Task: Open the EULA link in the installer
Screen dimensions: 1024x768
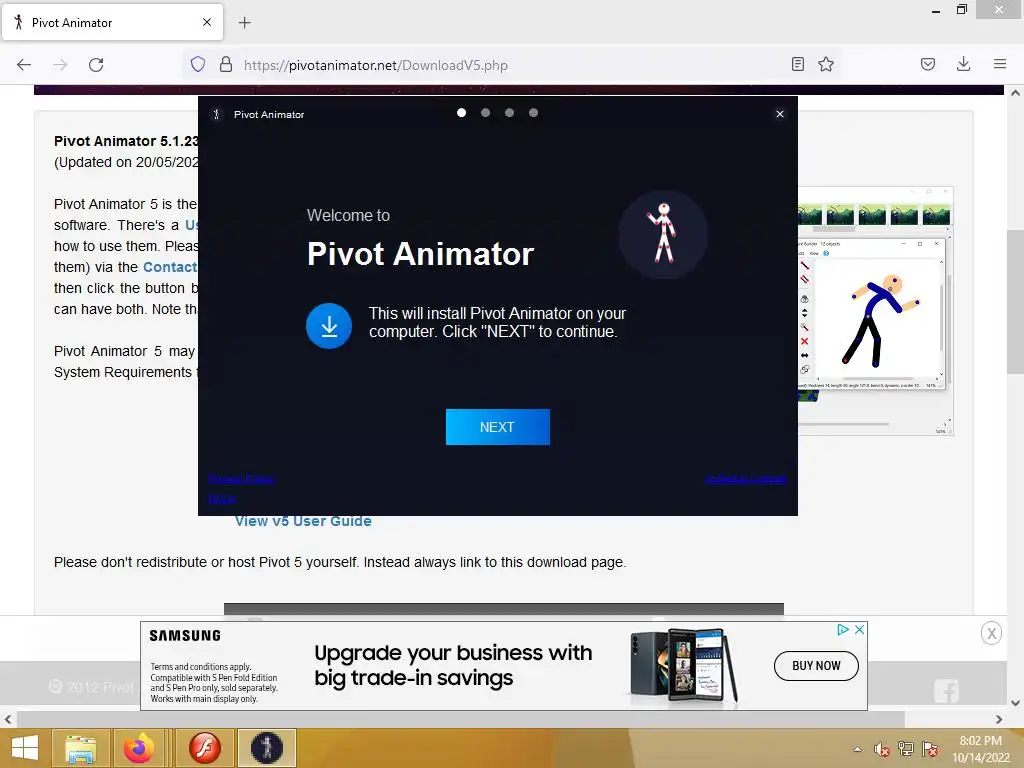Action: point(222,499)
